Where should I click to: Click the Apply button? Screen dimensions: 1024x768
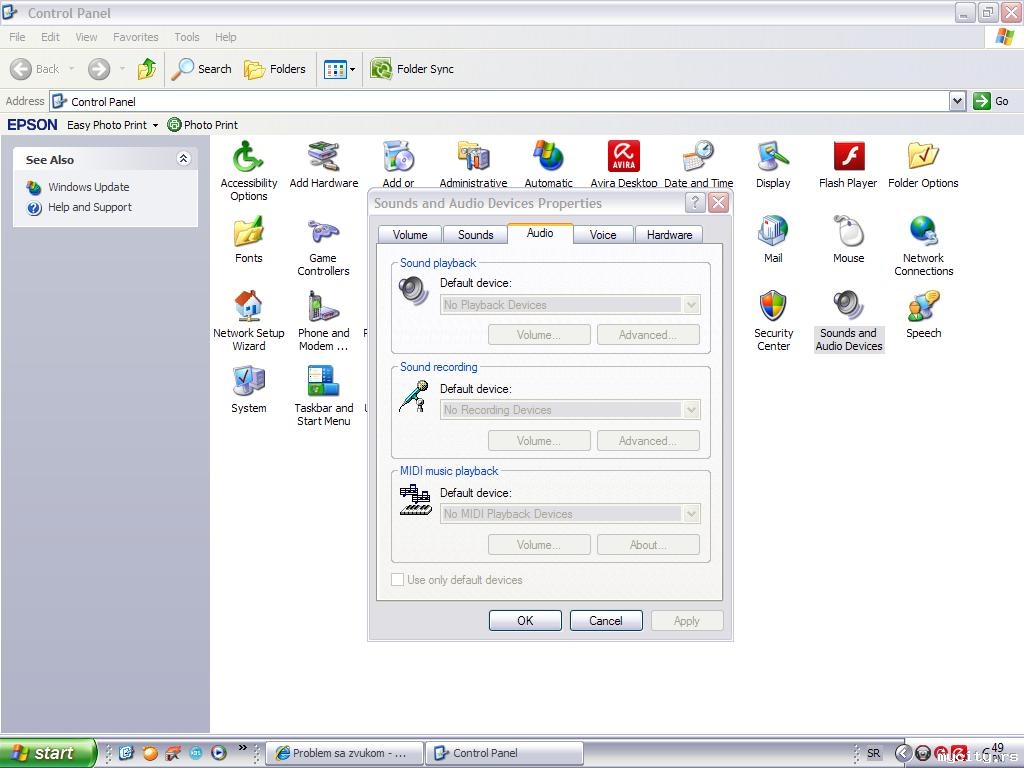pyautogui.click(x=687, y=620)
